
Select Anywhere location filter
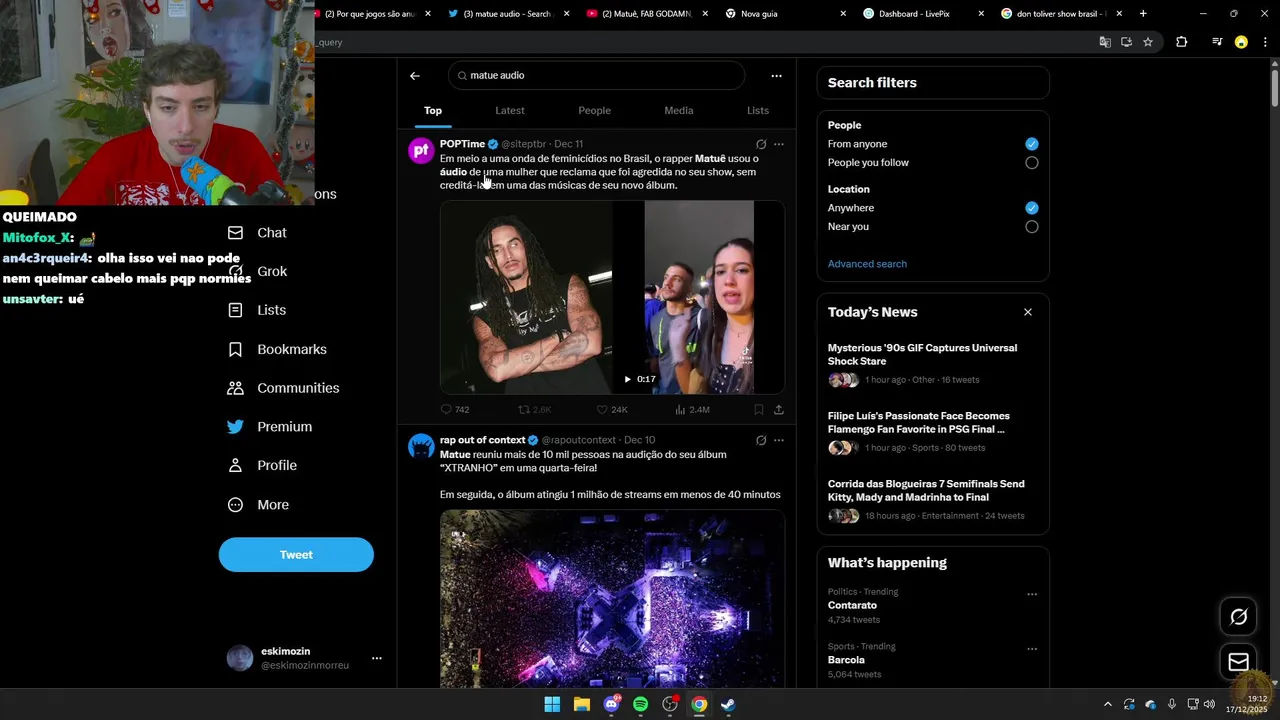[x=1032, y=208]
